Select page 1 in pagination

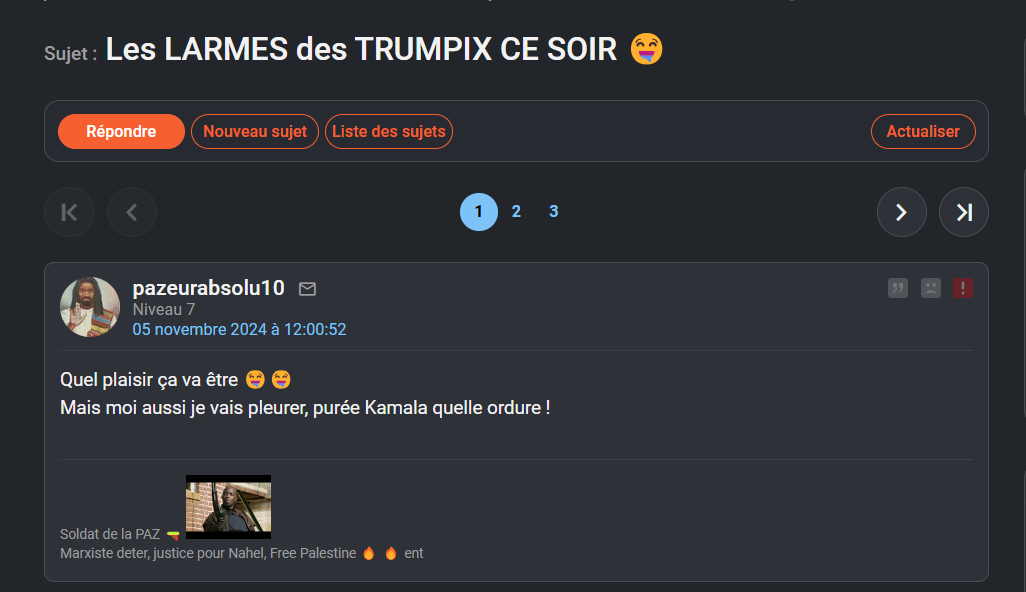point(479,212)
